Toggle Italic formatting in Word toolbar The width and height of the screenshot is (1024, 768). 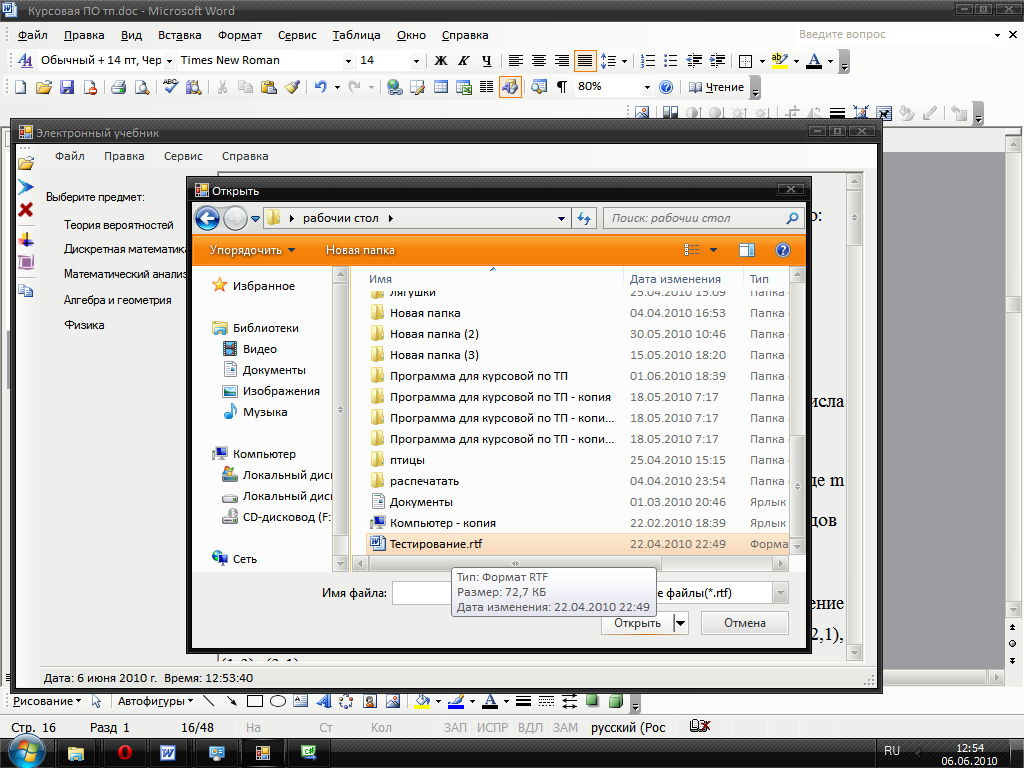point(464,61)
